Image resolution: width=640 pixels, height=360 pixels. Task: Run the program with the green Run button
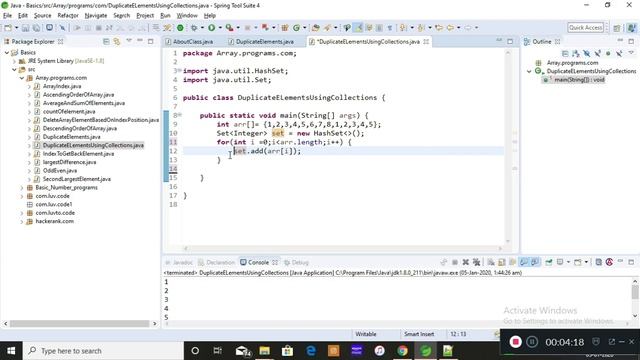tap(211, 28)
